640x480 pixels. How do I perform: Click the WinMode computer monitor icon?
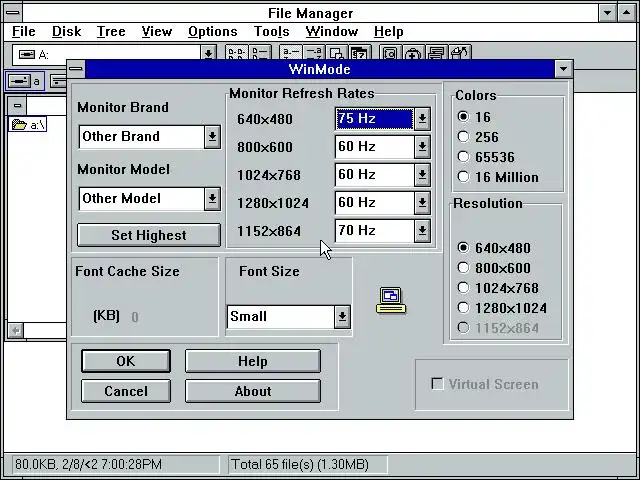(391, 300)
